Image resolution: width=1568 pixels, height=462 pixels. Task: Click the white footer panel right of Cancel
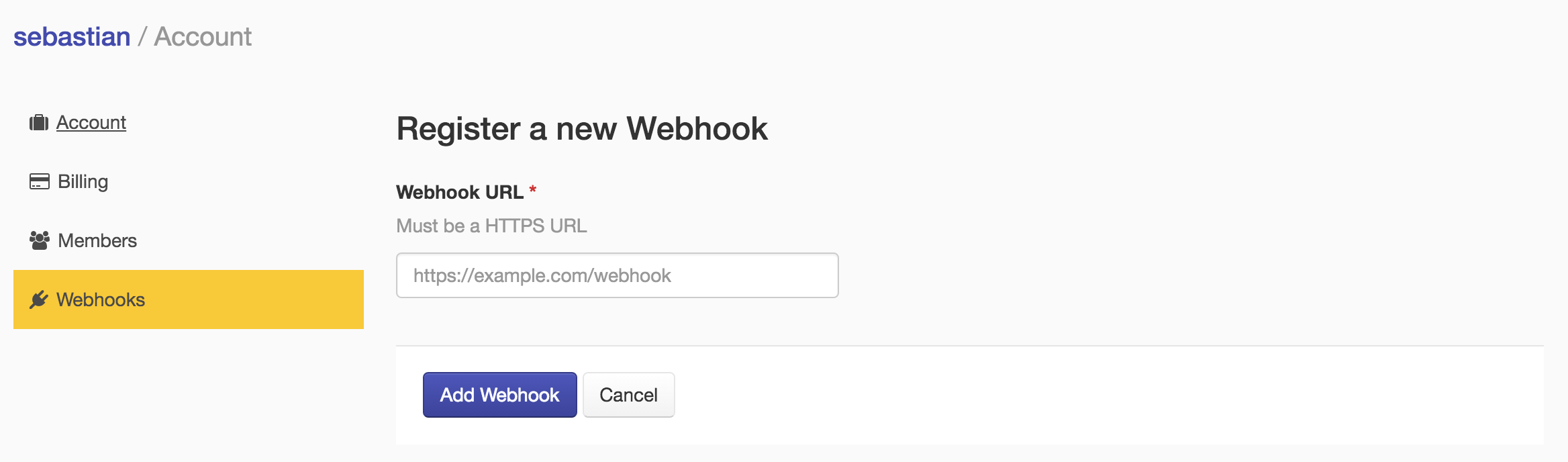(1074, 396)
